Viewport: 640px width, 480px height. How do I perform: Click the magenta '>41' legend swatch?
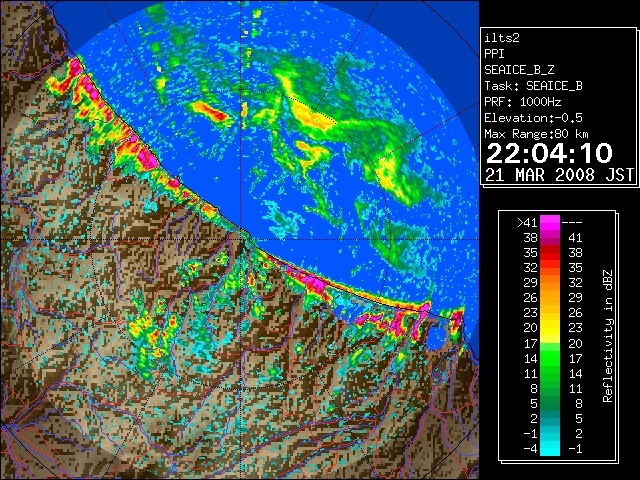pyautogui.click(x=550, y=222)
